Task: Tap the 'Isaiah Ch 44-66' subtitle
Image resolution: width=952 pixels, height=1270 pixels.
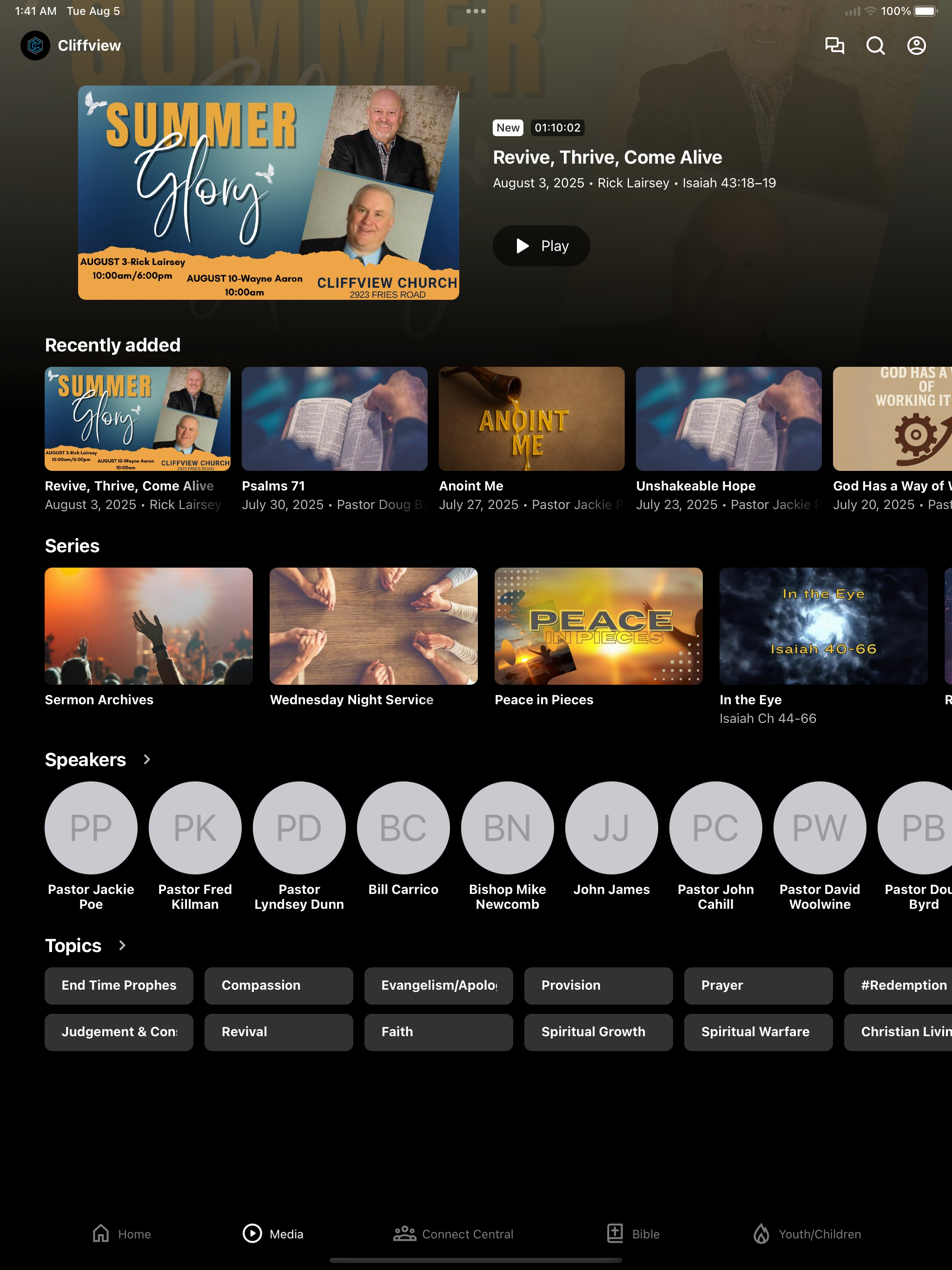Action: pyautogui.click(x=767, y=718)
